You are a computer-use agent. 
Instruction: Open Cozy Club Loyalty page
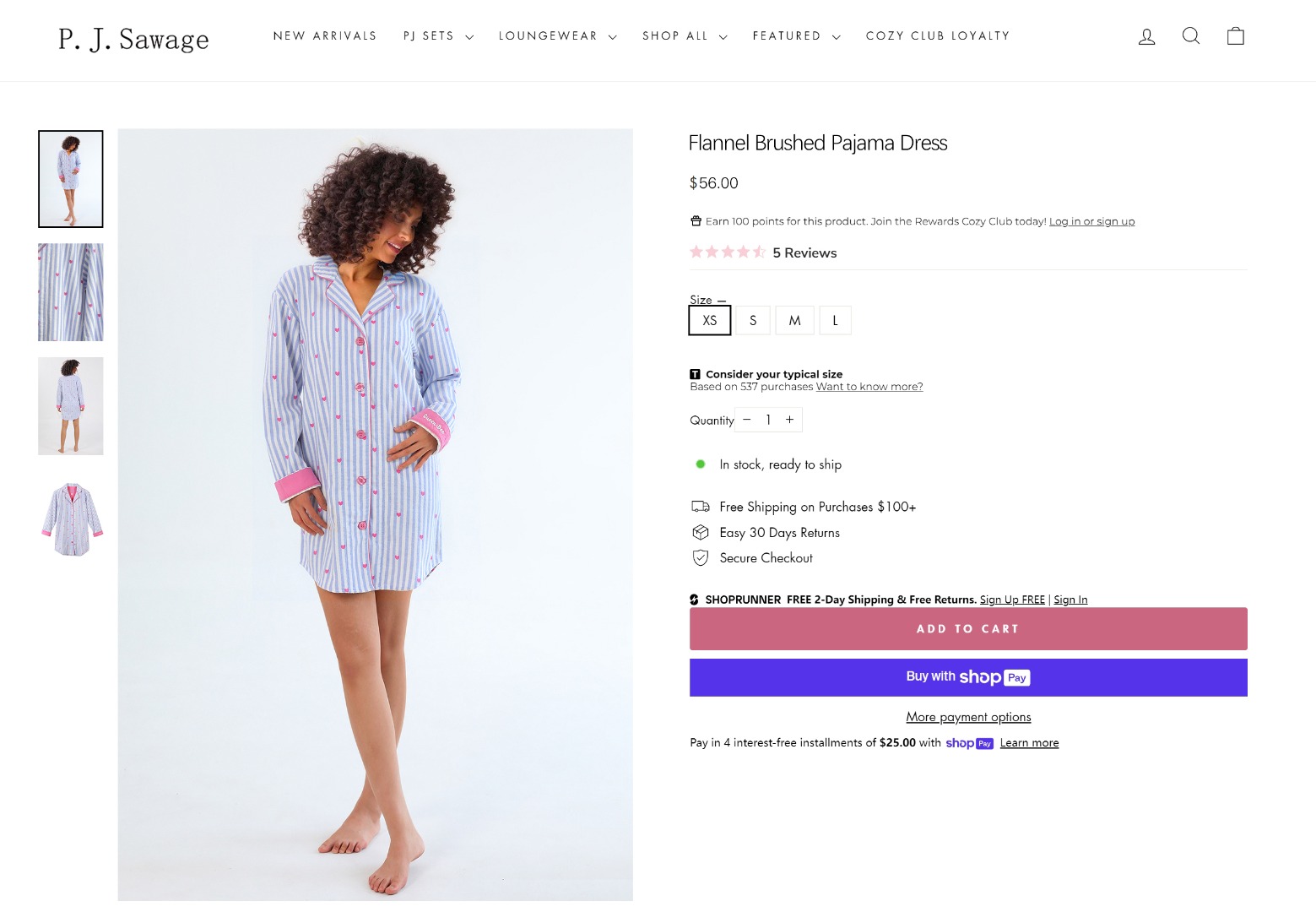[937, 36]
